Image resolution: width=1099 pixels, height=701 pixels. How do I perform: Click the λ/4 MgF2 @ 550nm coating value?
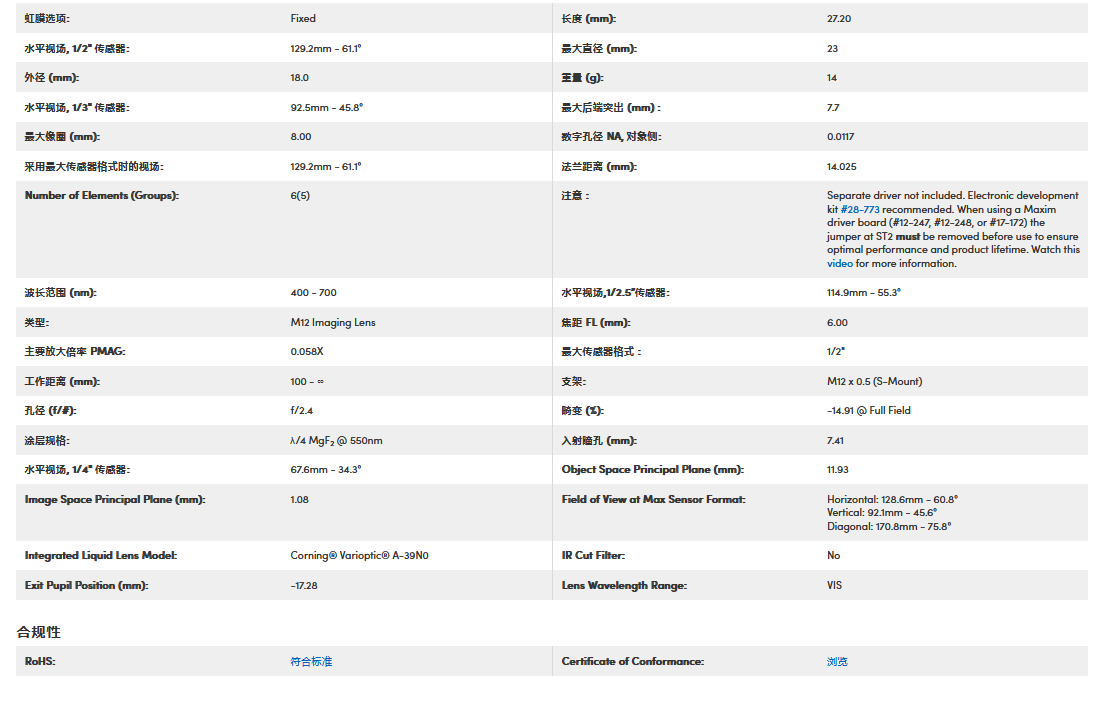(x=336, y=440)
